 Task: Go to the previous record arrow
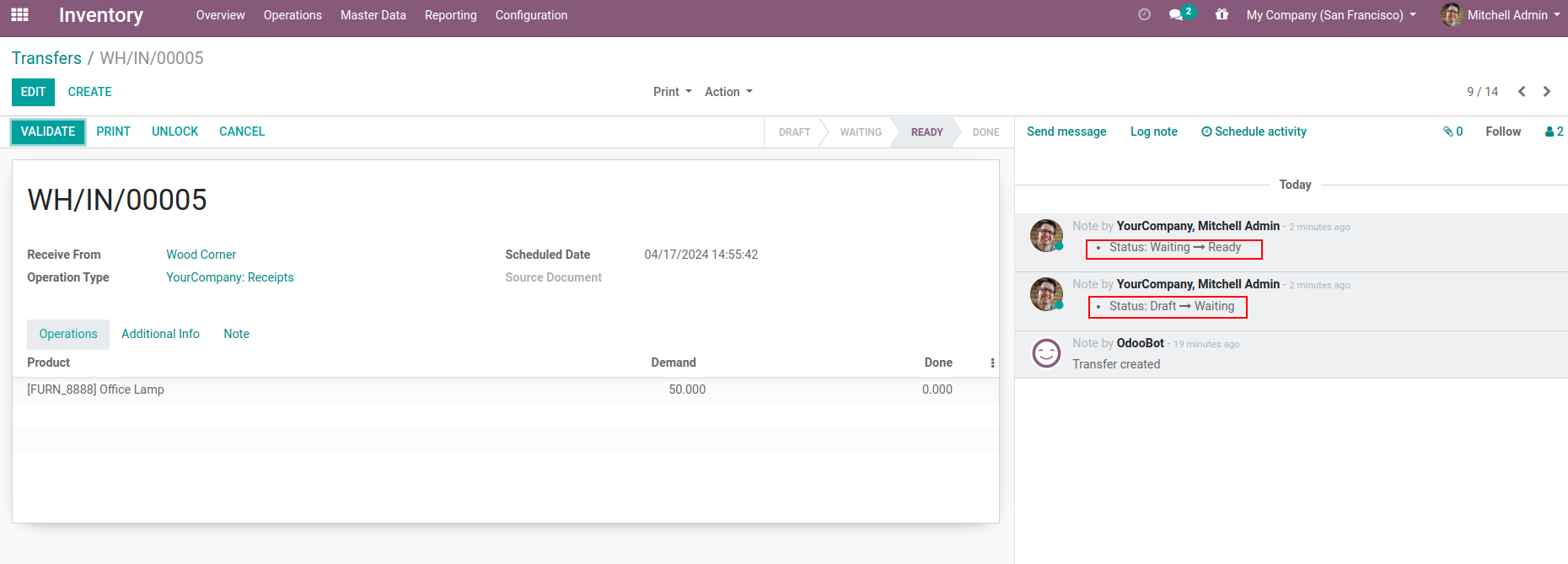[1522, 92]
